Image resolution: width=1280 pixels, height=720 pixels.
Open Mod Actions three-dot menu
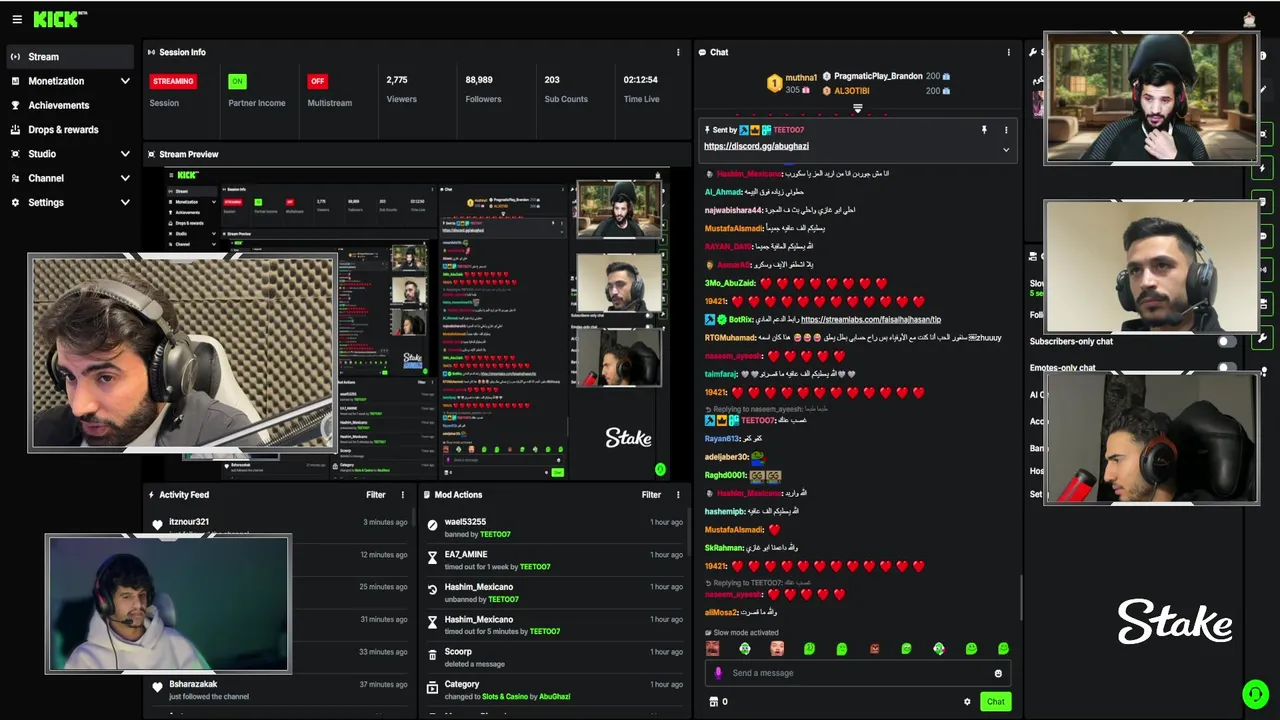click(678, 495)
